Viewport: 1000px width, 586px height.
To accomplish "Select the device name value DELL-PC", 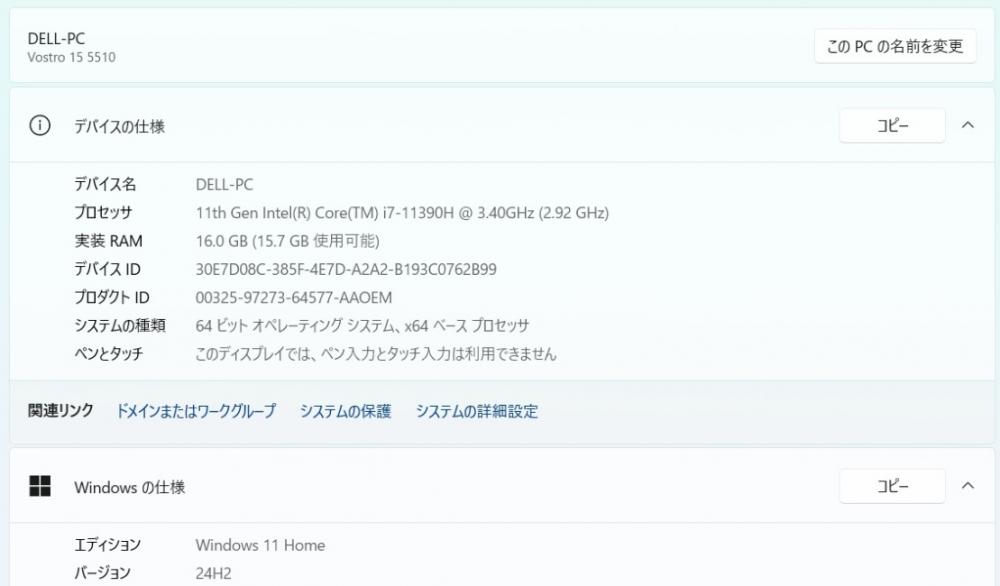I will [x=224, y=185].
